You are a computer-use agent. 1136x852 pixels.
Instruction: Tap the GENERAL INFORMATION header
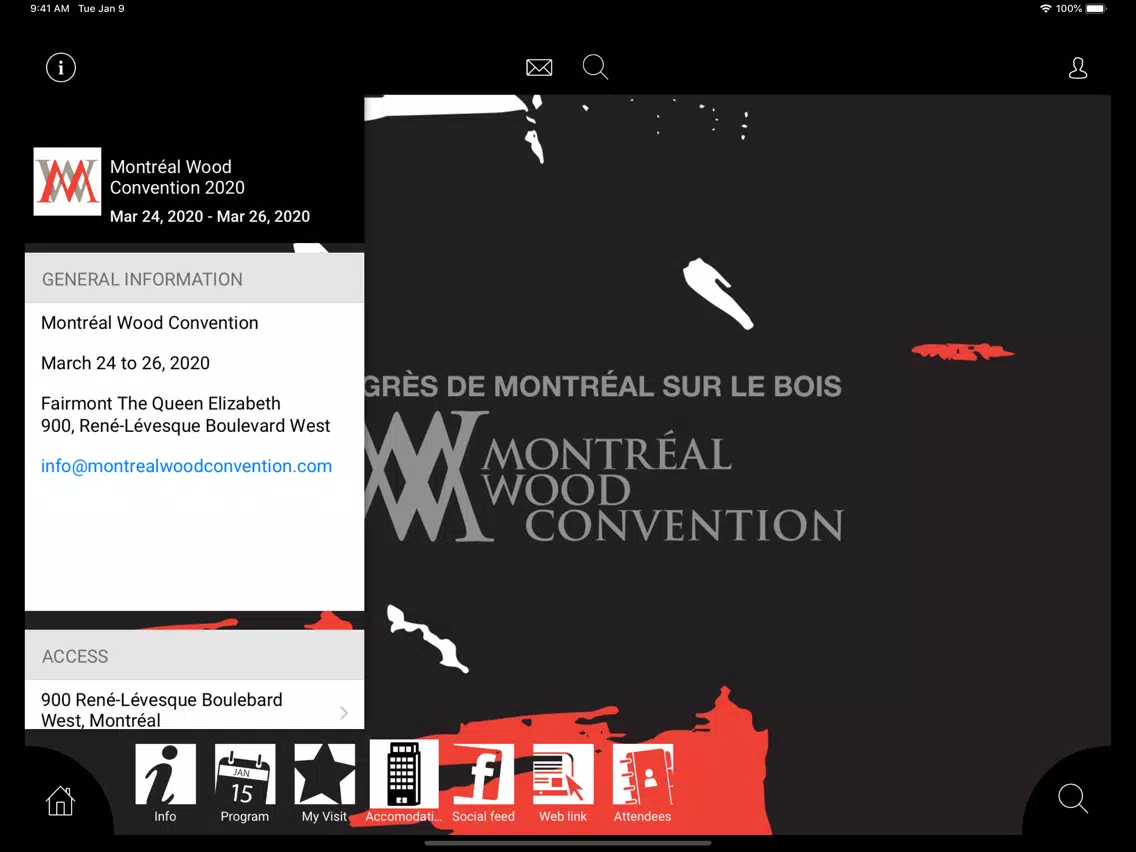click(x=194, y=278)
